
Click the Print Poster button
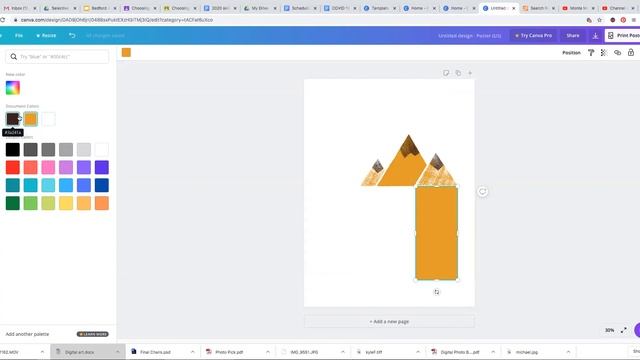click(x=623, y=36)
